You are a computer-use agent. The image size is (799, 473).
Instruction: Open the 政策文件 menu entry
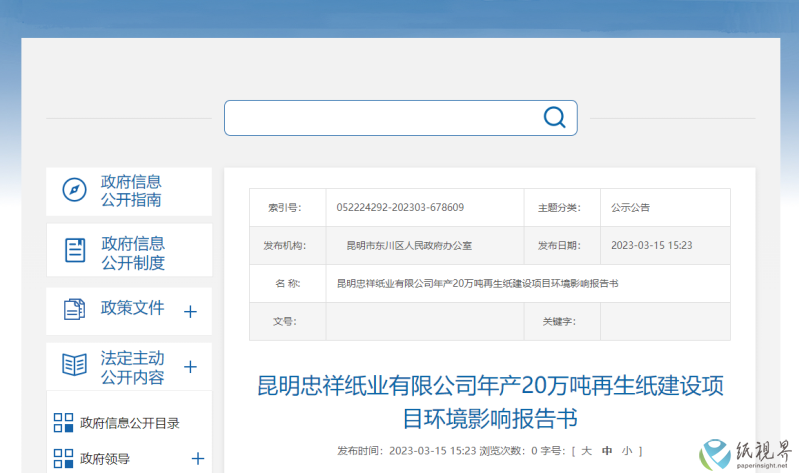tap(129, 310)
